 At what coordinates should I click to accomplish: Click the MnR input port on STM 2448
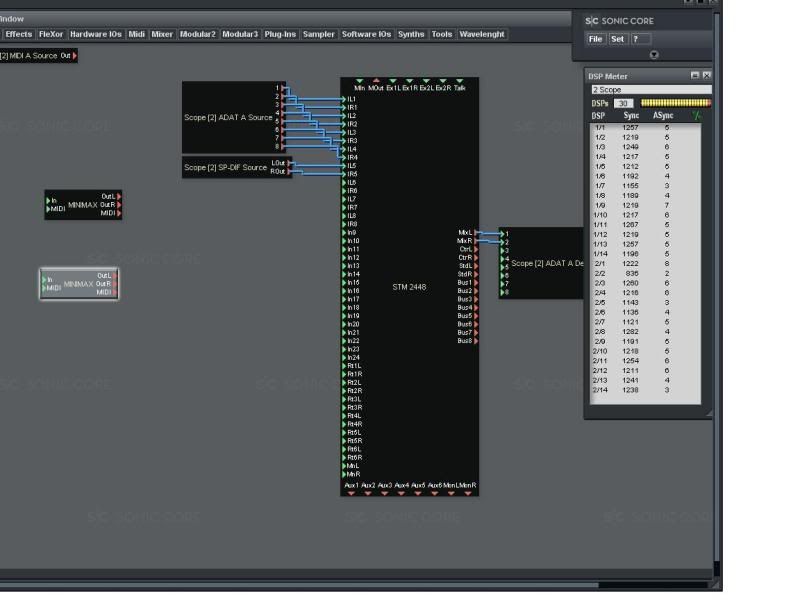pyautogui.click(x=344, y=474)
